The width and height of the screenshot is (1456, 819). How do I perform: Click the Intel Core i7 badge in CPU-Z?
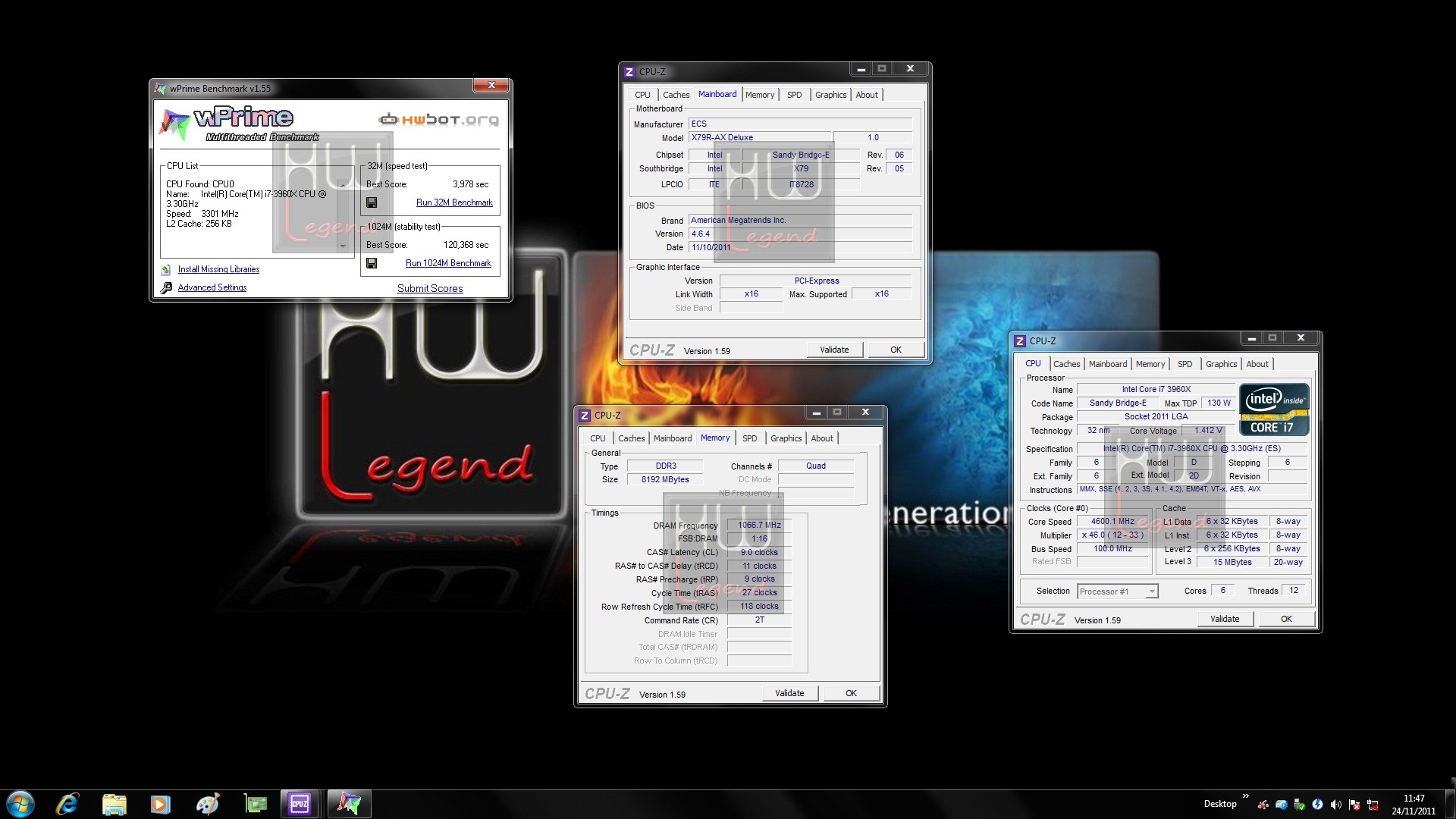coord(1274,409)
